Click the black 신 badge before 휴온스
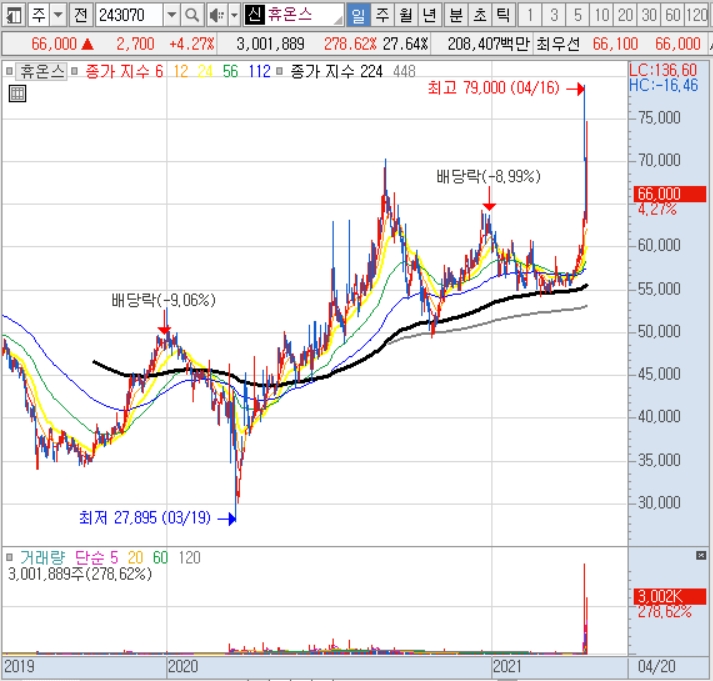This screenshot has height=681, width=713. [x=255, y=15]
